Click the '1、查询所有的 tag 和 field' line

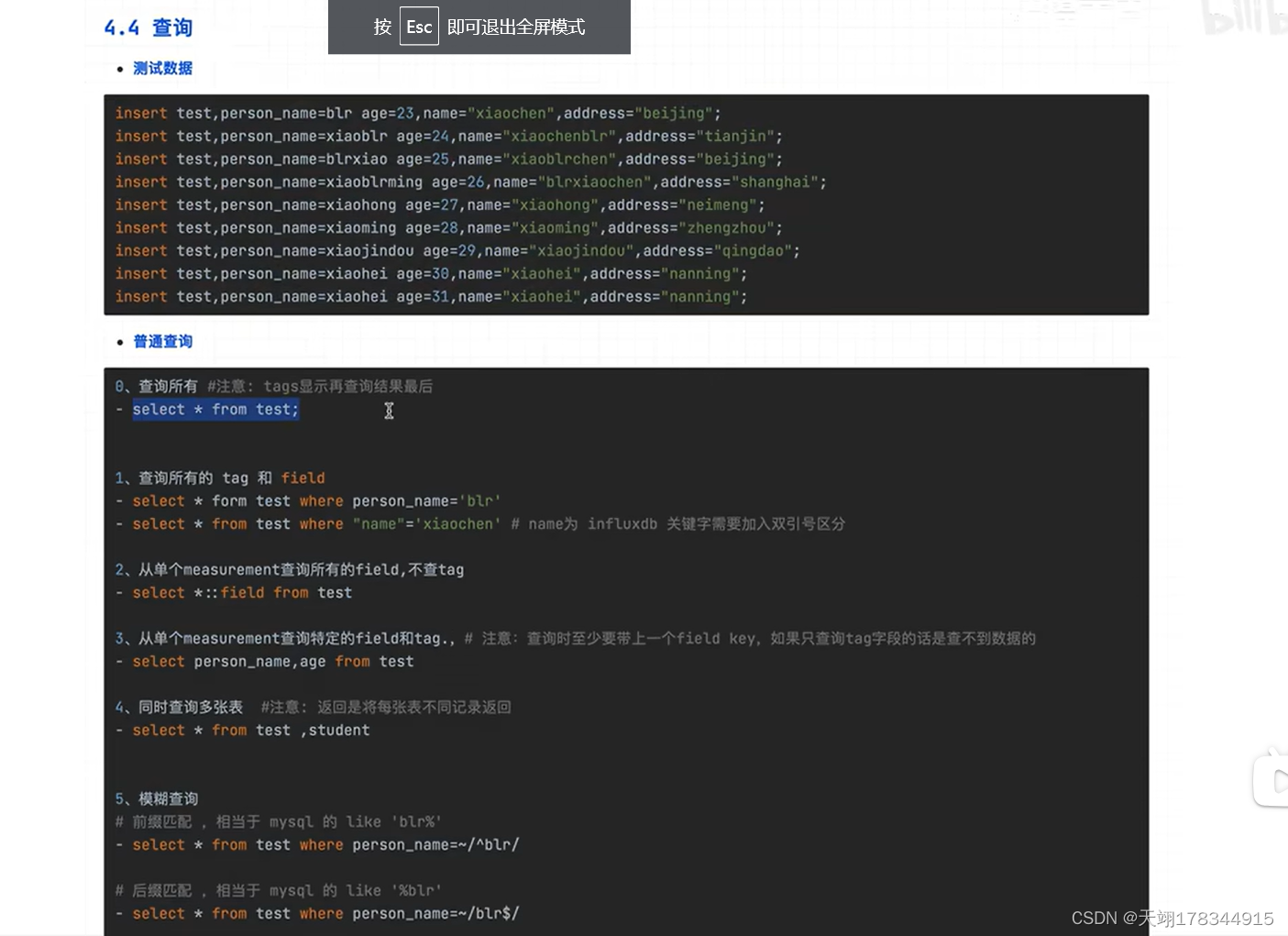coord(220,479)
